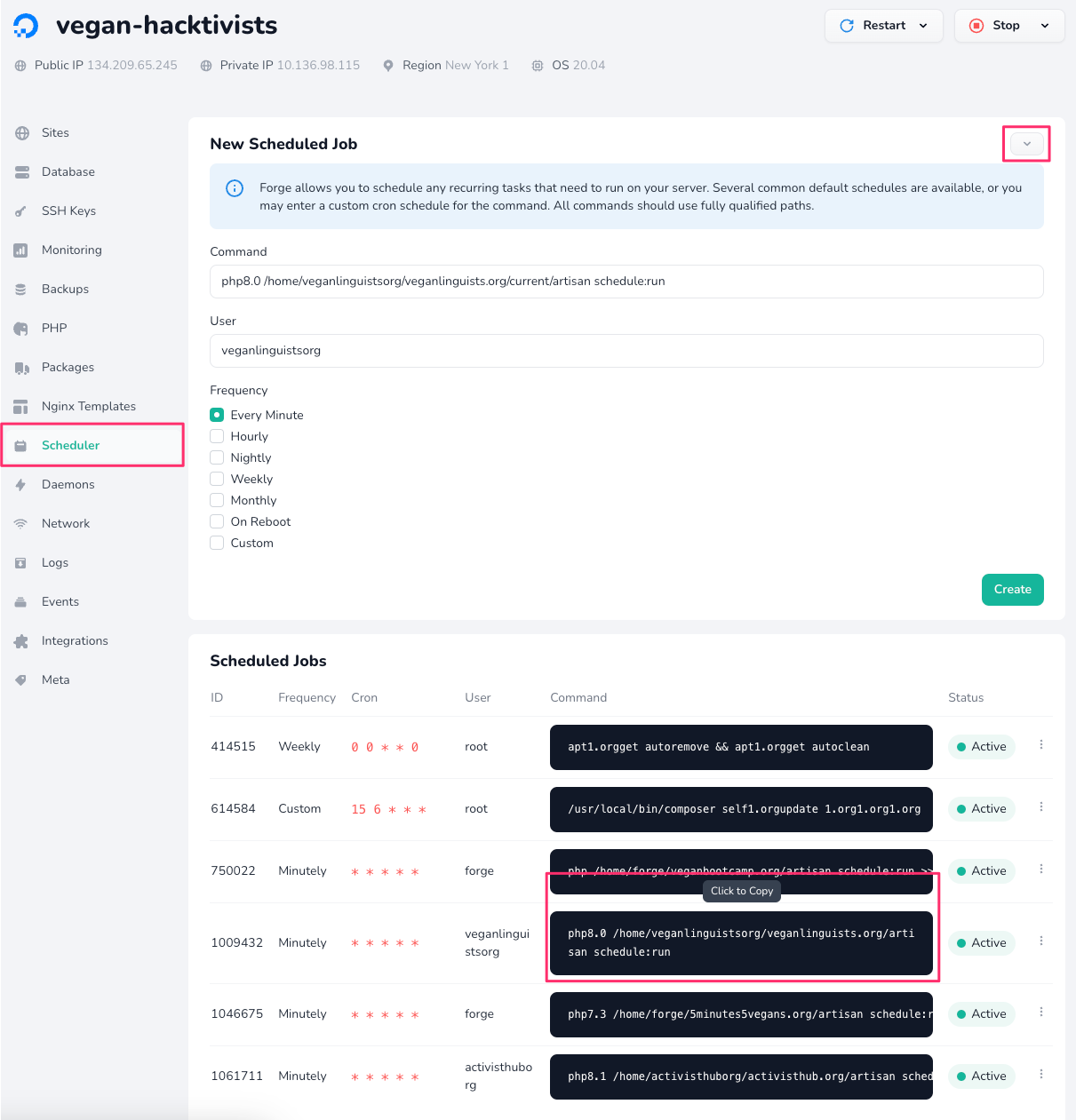Open three-dot menu for job 414515
Screen dimensions: 1076x1120
pos(1041,745)
